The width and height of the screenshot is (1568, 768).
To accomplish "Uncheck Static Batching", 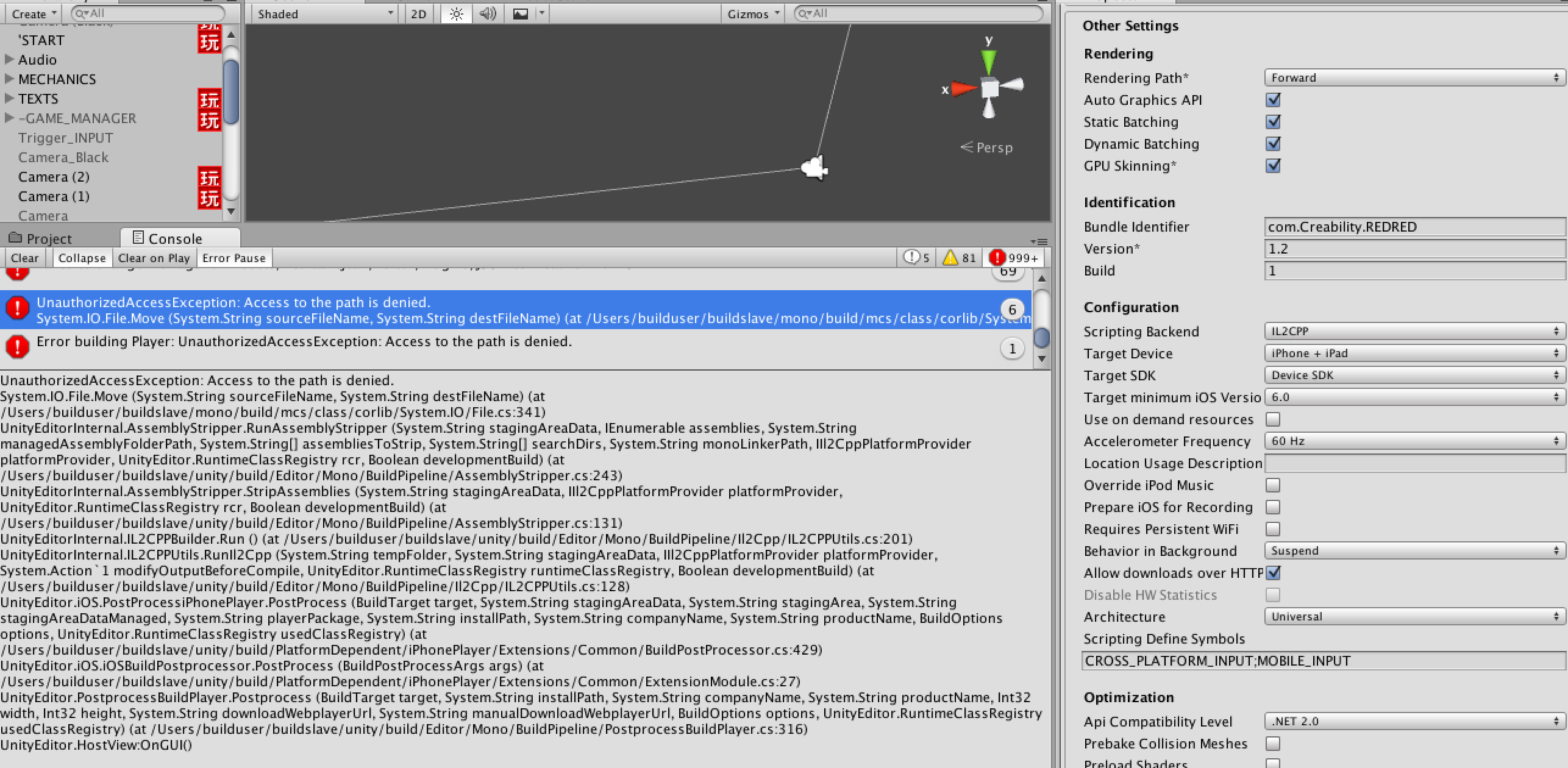I will tap(1273, 121).
